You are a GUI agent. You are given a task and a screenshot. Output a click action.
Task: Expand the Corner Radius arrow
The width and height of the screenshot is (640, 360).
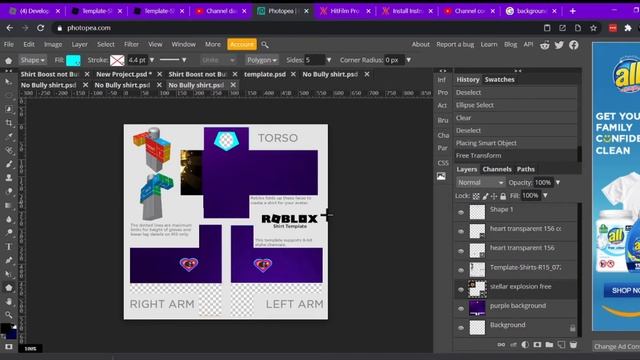coord(408,60)
